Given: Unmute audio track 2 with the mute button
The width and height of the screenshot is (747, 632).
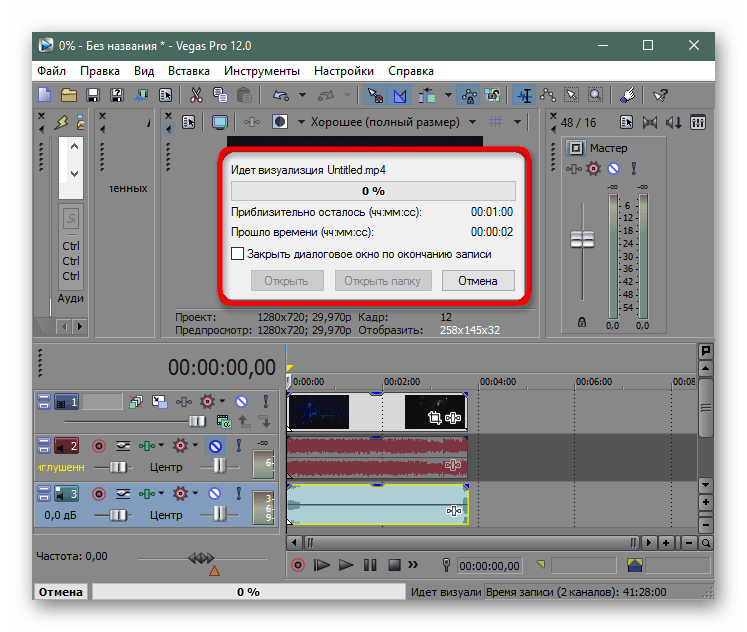Looking at the screenshot, I should [x=215, y=446].
